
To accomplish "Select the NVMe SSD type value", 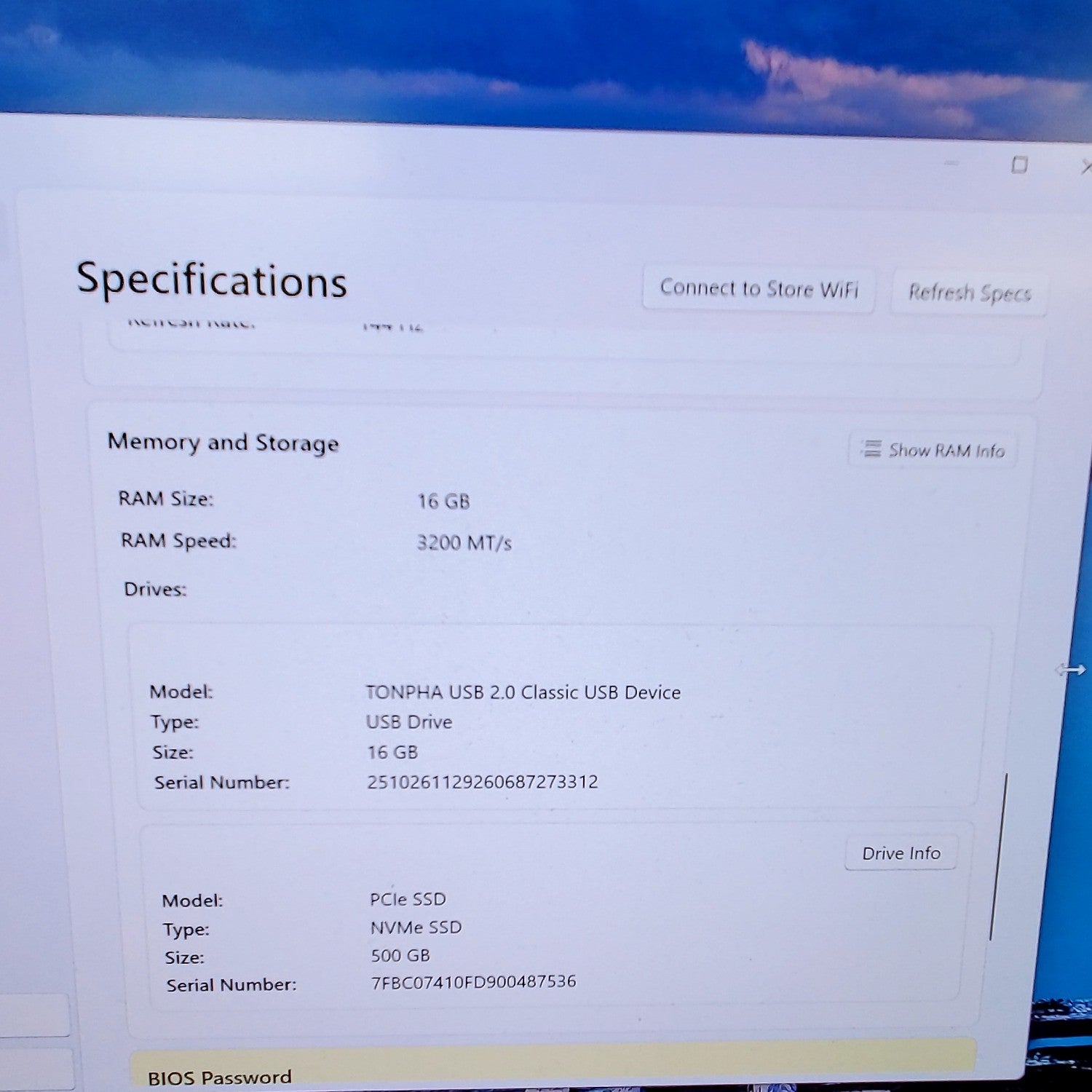I will [416, 927].
